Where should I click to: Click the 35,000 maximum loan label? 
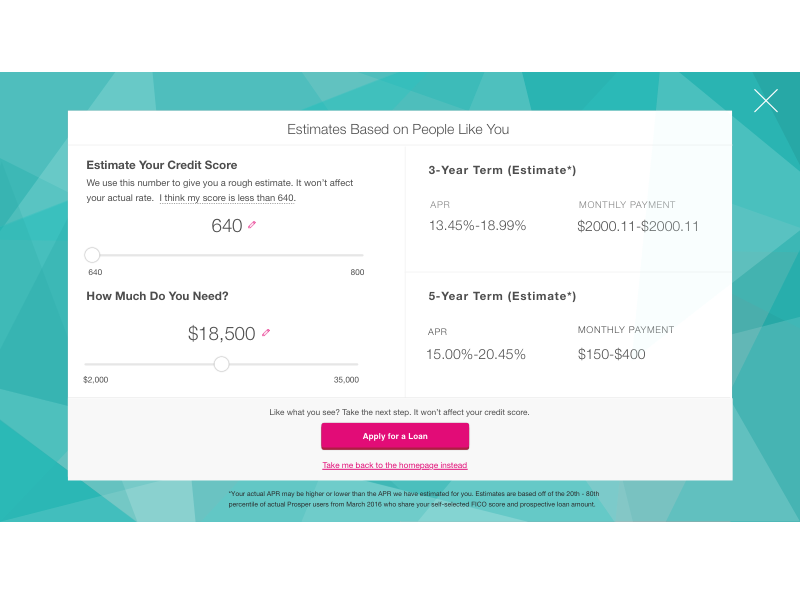point(346,380)
